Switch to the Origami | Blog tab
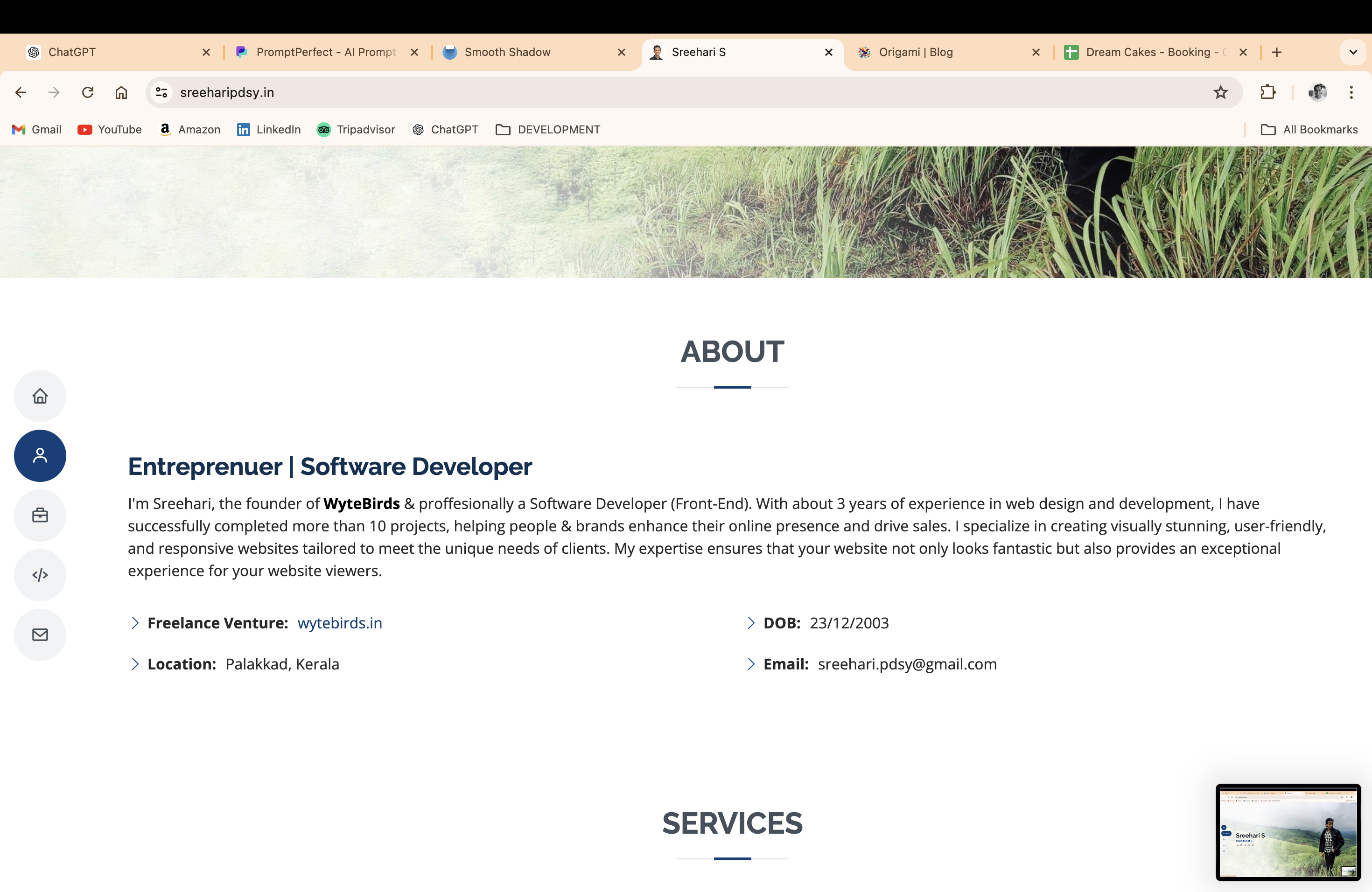This screenshot has height=892, width=1372. [916, 52]
